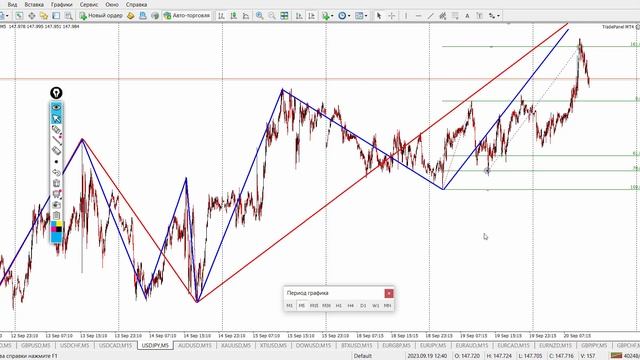Open the templates dropdown
The width and height of the screenshot is (640, 360).
(361, 16)
